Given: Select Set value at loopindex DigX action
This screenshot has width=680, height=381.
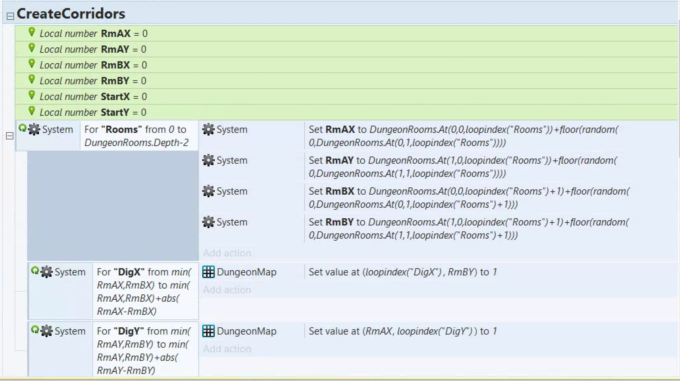Looking at the screenshot, I should tap(402, 272).
